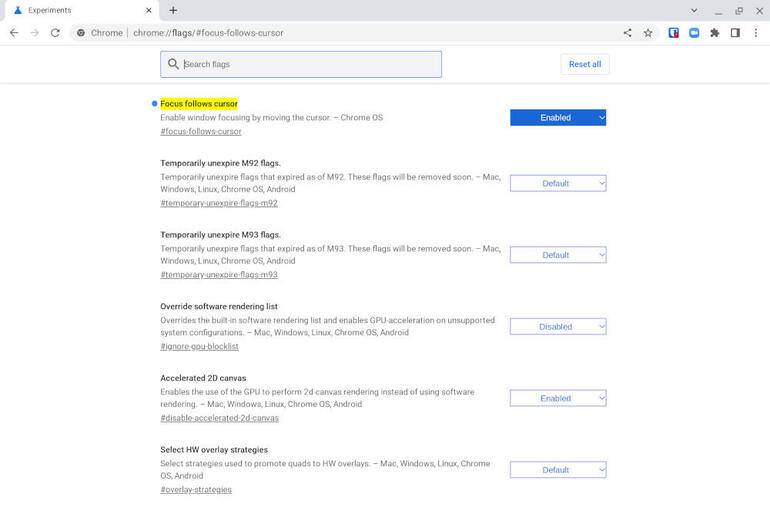Go back to the previous page
Viewport: 770px width, 514px height.
[x=14, y=33]
